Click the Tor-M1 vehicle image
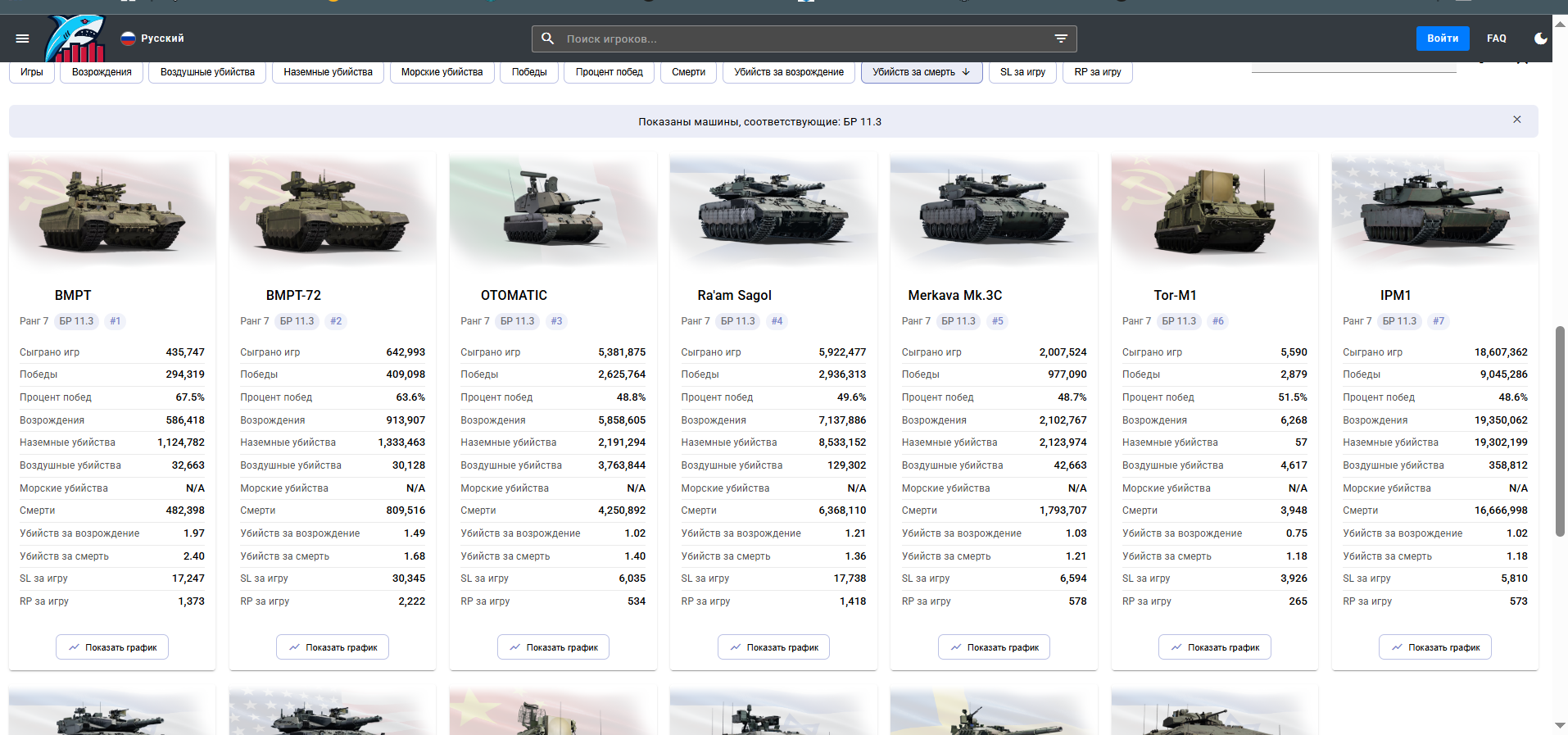 coord(1214,211)
